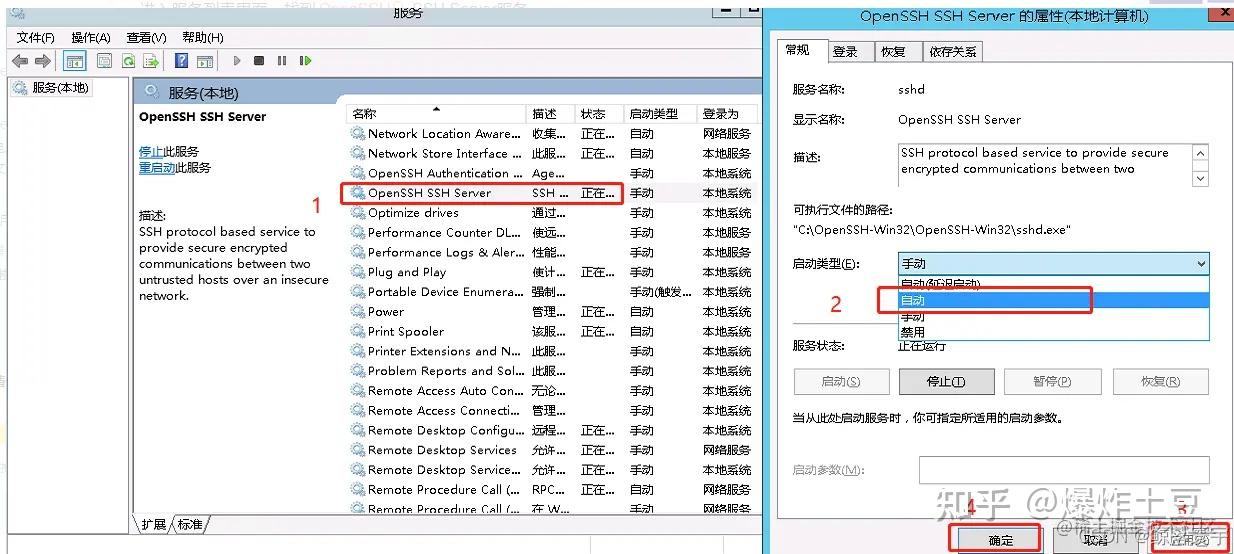Click the 确定 button
Viewport: 1234px width, 554px height.
pyautogui.click(x=1001, y=540)
